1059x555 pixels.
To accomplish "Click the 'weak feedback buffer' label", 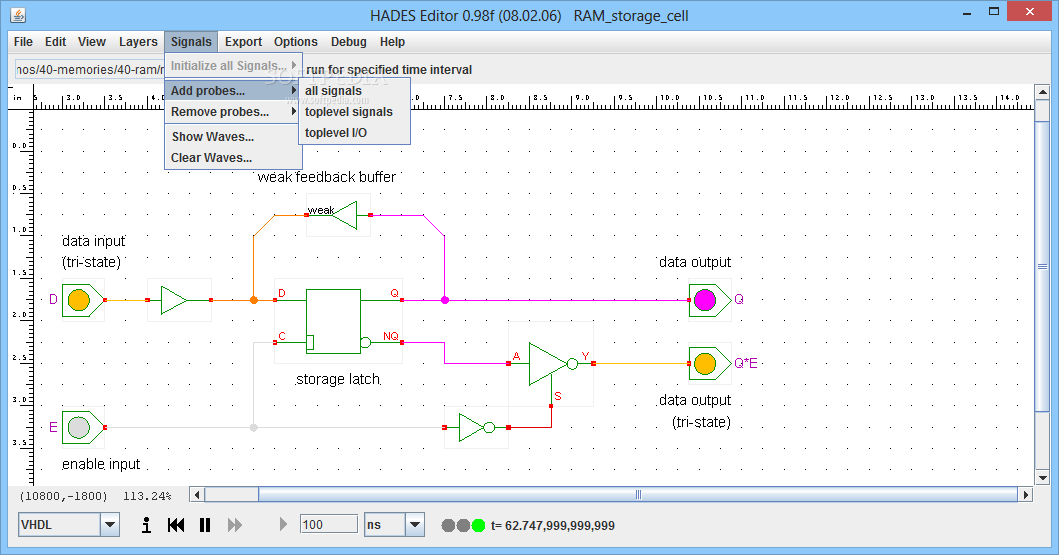I will 327,177.
